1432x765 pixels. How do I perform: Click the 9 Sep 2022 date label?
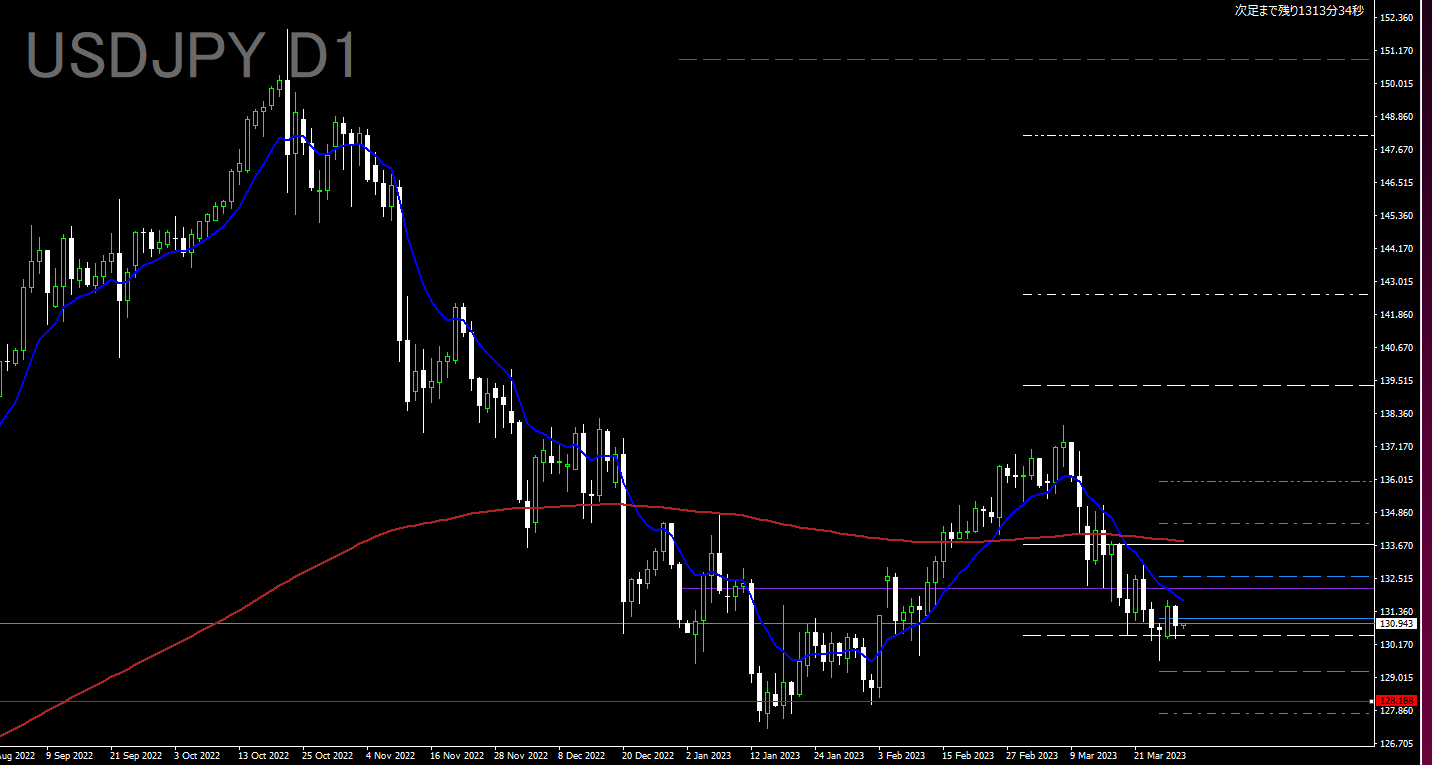pyautogui.click(x=70, y=757)
